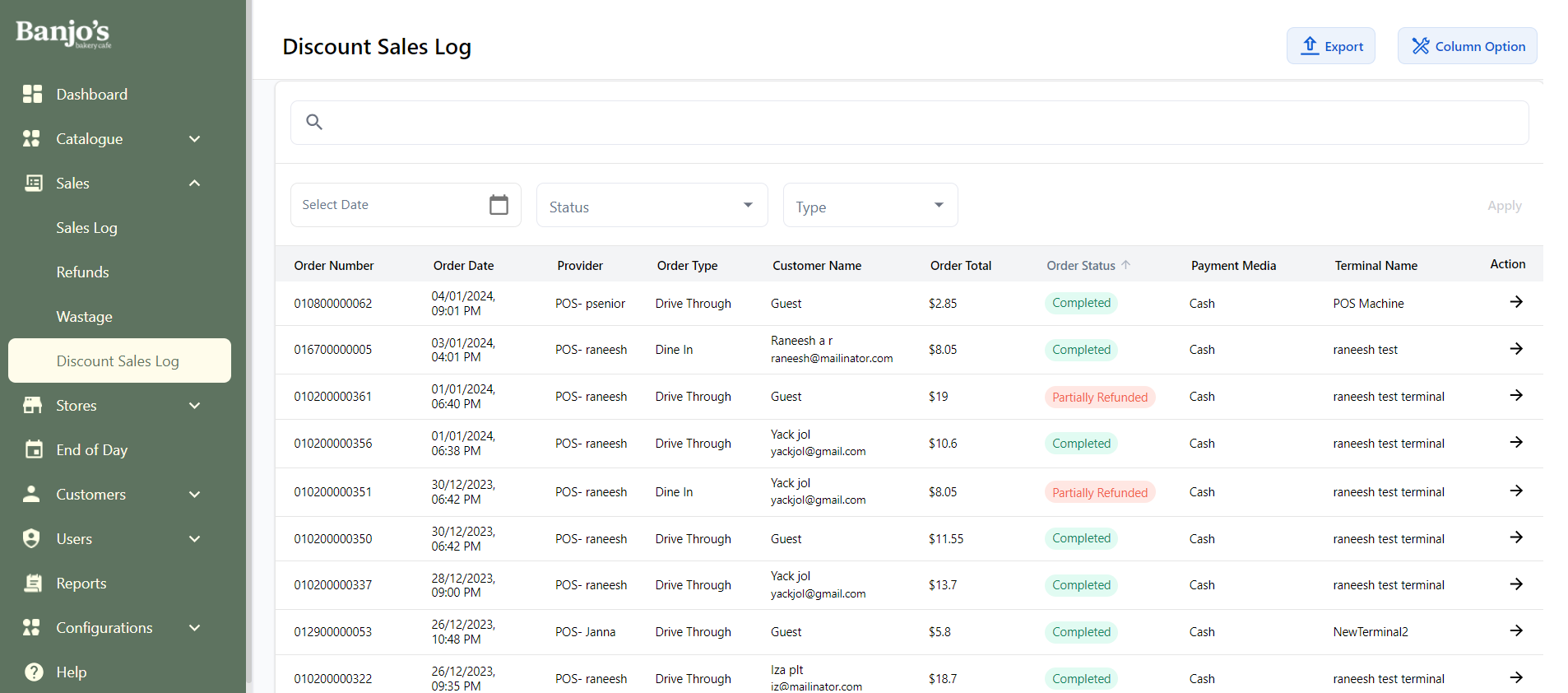Select Wastage in the sidebar
The image size is (1568, 693).
pos(84,317)
